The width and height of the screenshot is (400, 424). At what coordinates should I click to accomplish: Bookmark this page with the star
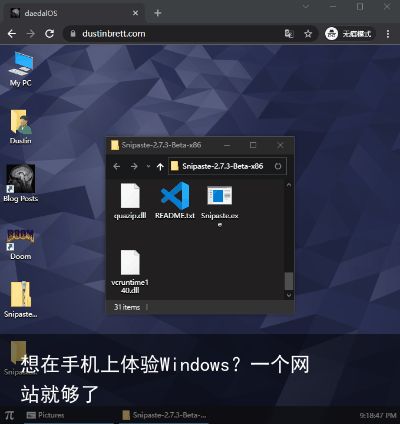[308, 34]
